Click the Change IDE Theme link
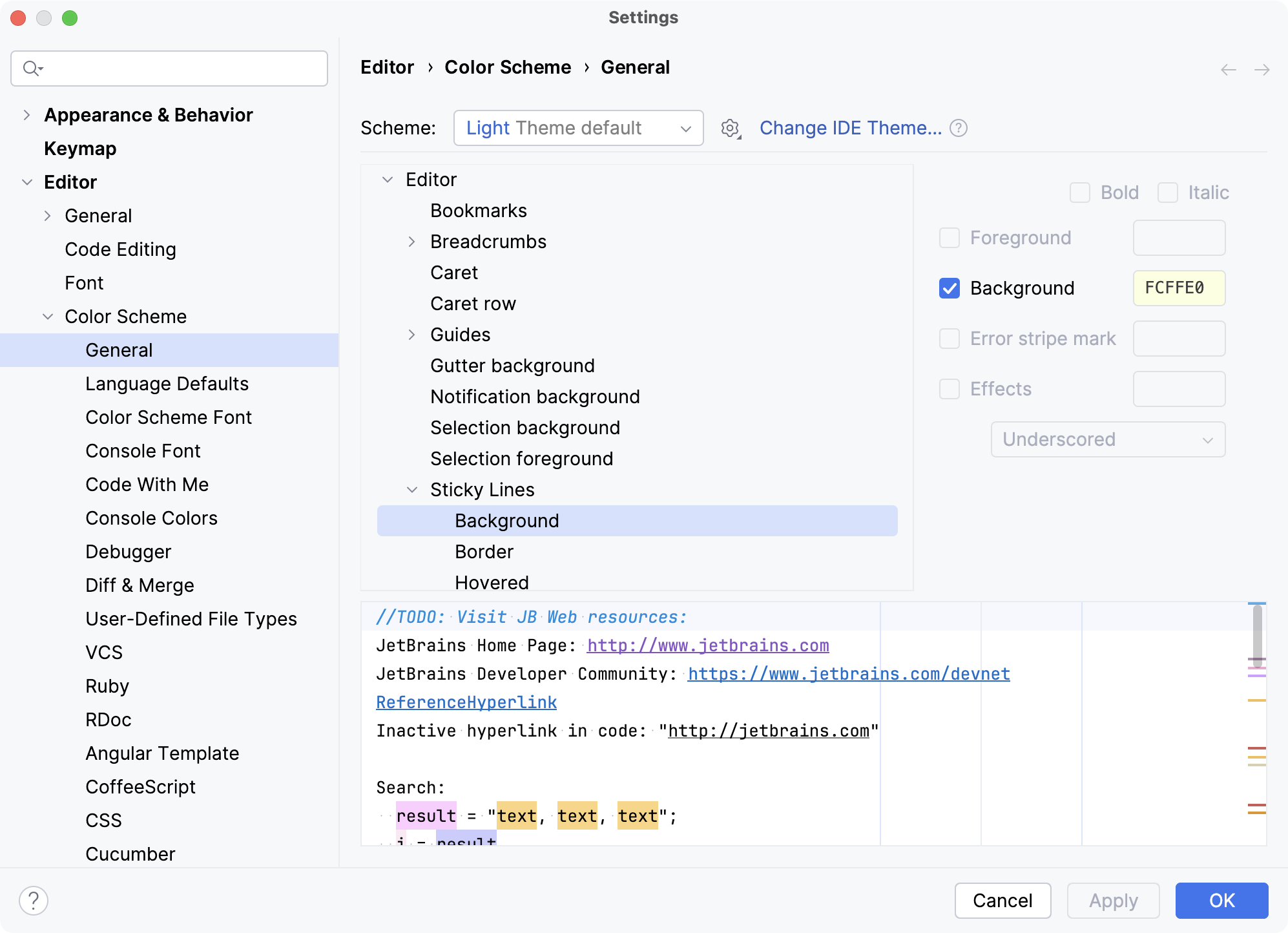The height and width of the screenshot is (933, 1288). [x=851, y=128]
